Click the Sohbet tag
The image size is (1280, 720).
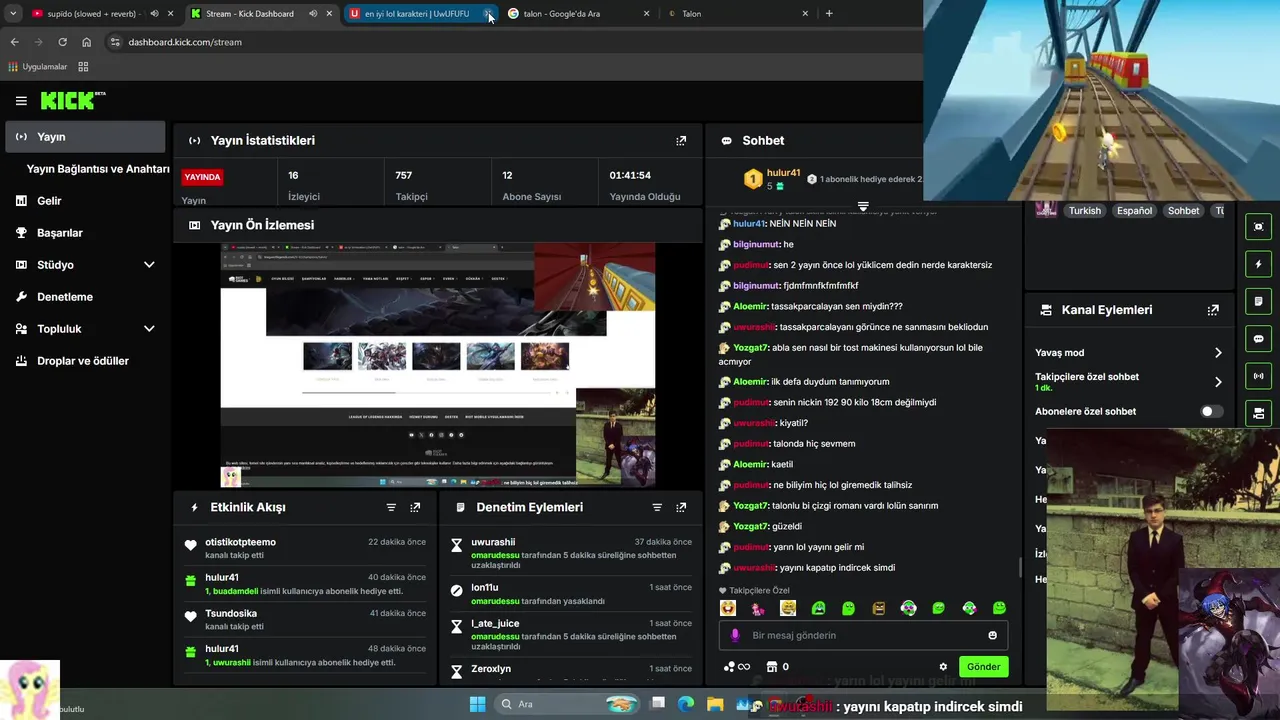tap(1183, 211)
